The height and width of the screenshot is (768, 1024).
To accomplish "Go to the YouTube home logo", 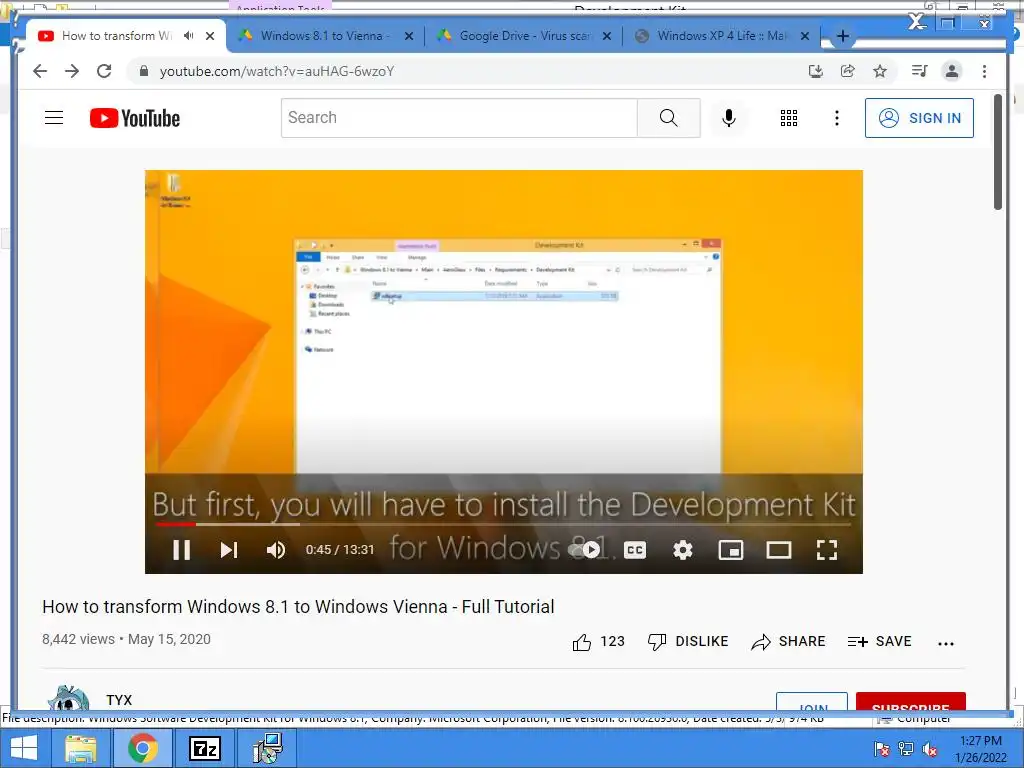I will coord(135,118).
